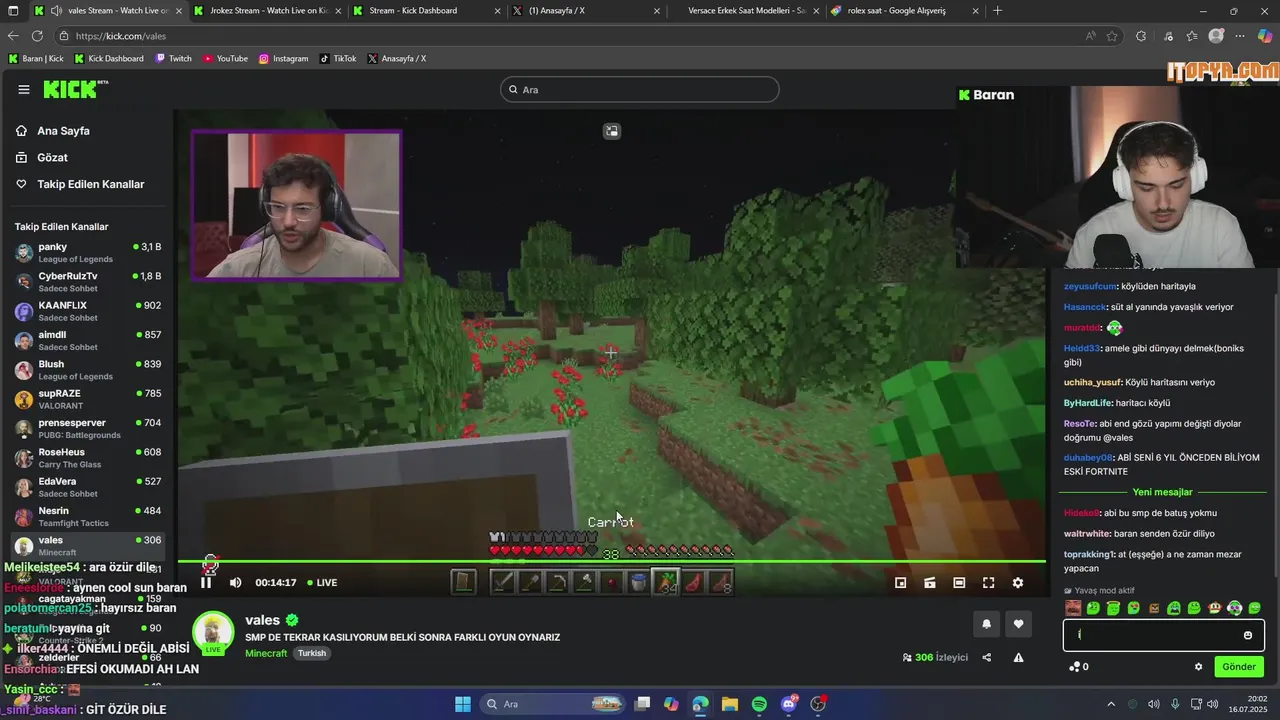Insert the first face emote
This screenshot has width=1280, height=720.
(1073, 608)
